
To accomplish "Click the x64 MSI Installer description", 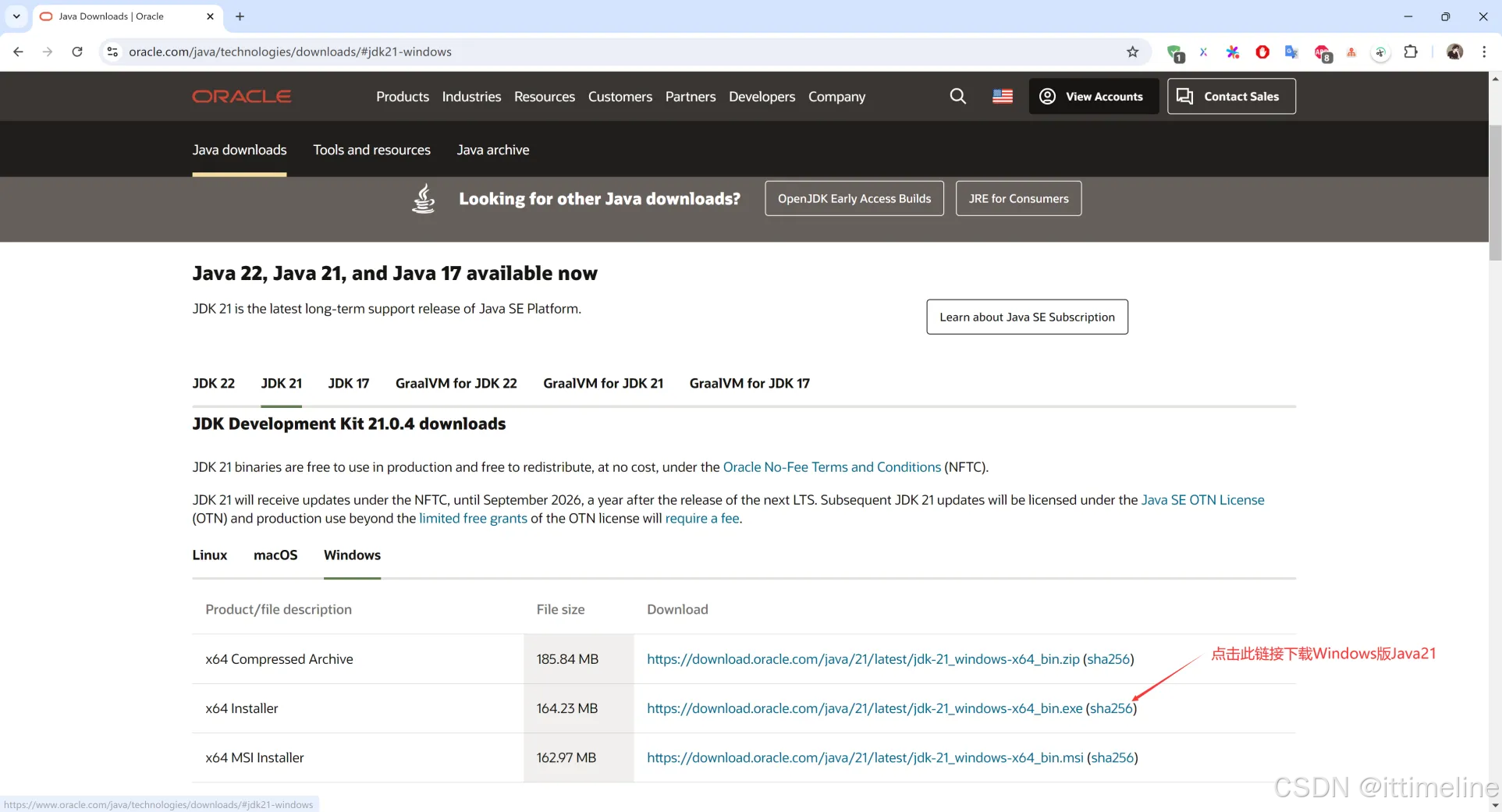I will point(254,757).
